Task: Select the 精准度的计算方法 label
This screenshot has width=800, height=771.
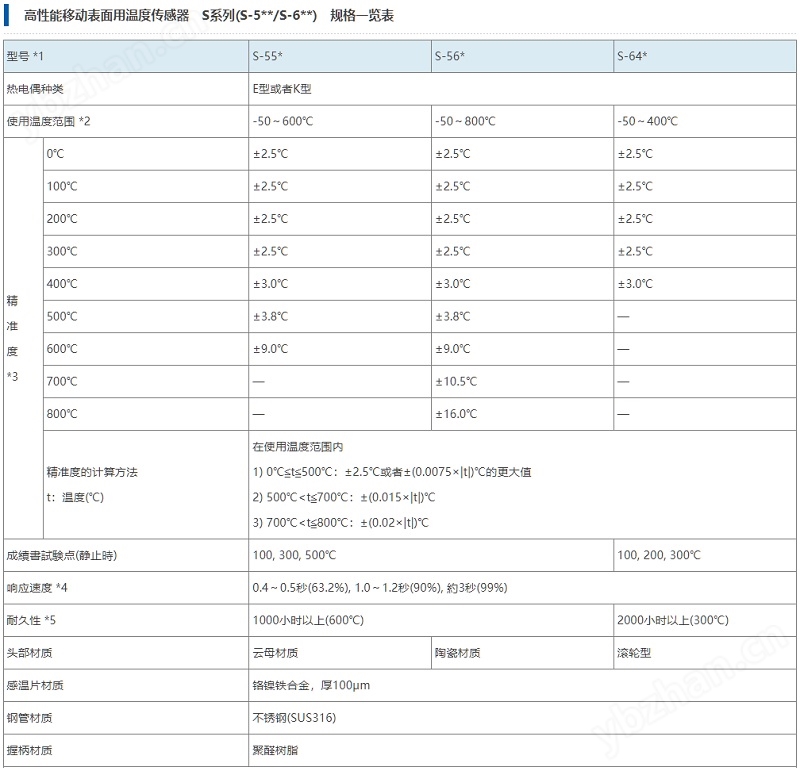Action: 92,472
